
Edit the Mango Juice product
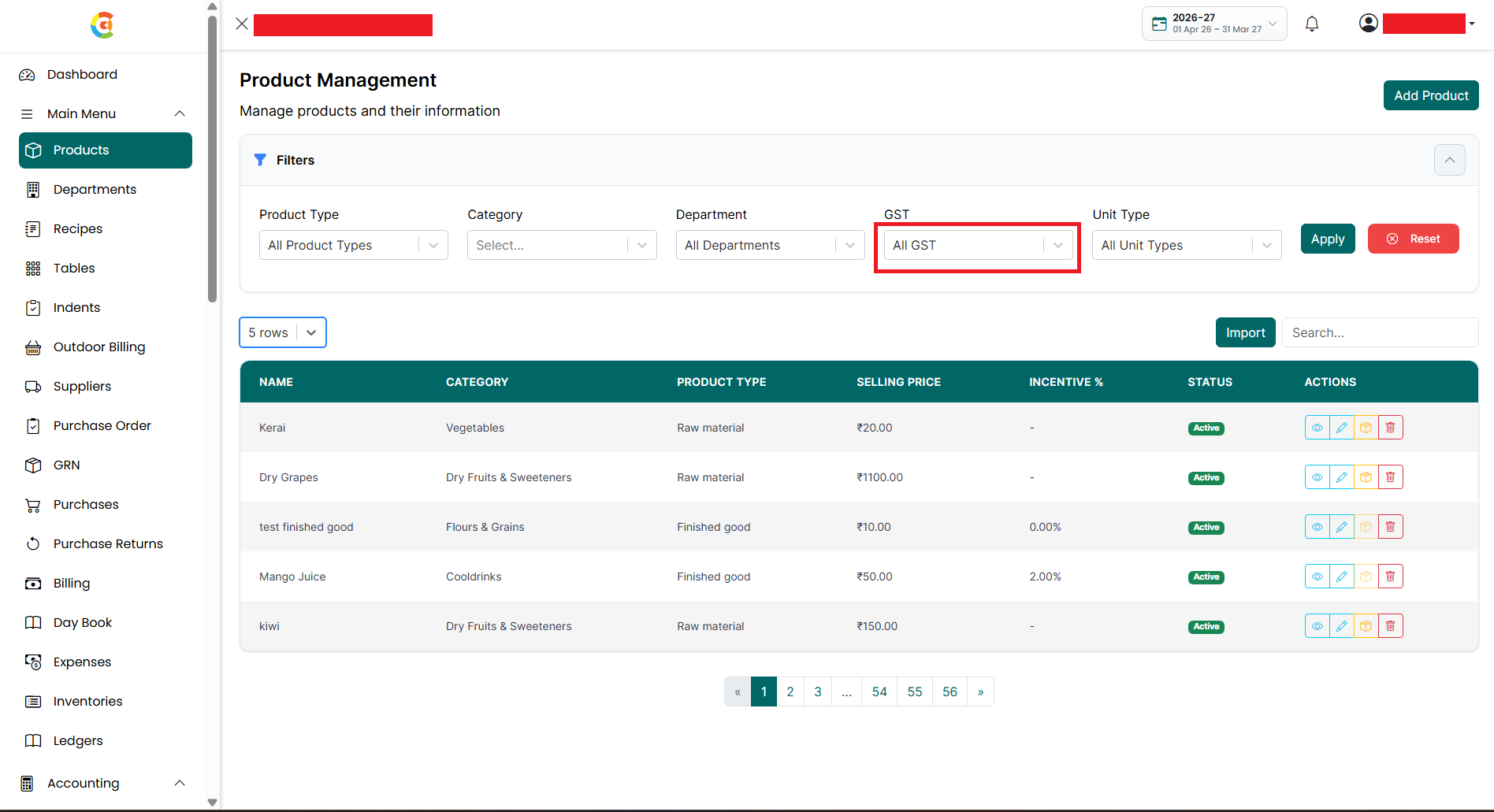[1341, 577]
